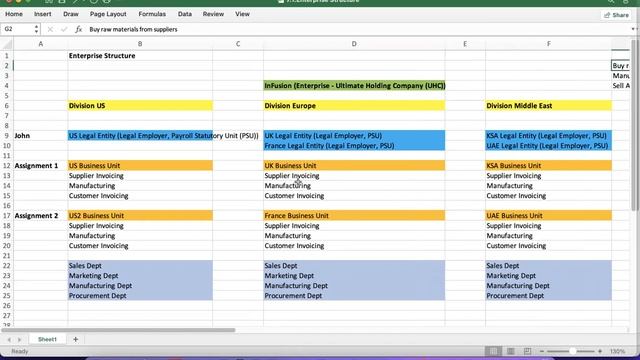Open the Insert ribbon tab
This screenshot has height=360, width=640.
42,14
